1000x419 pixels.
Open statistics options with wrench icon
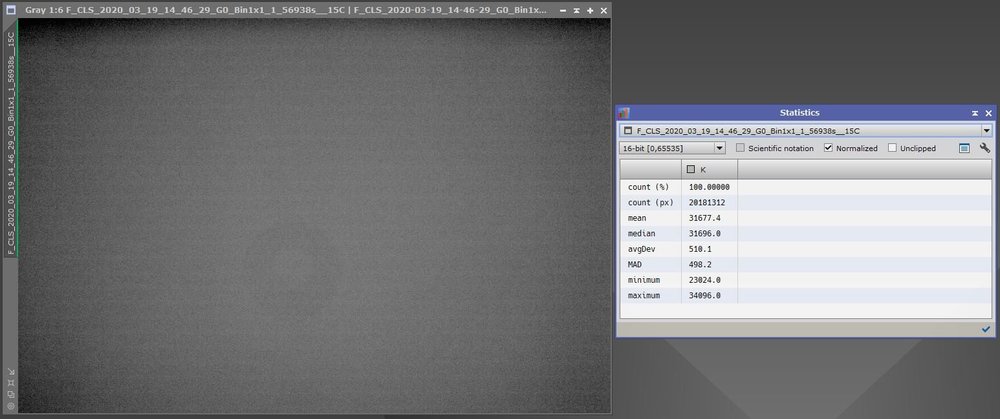pos(985,148)
